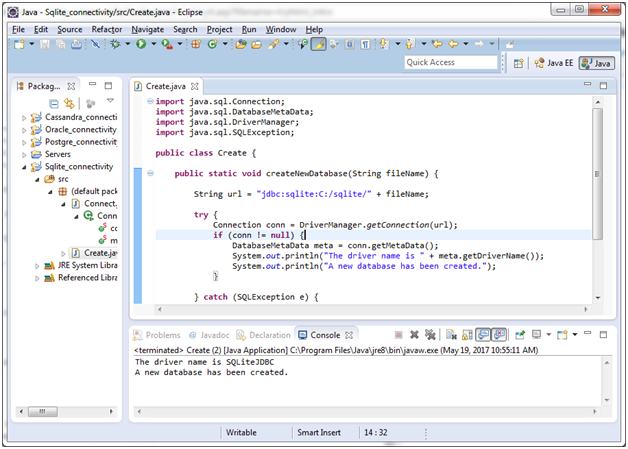Switch to the Java EE perspective
The image size is (628, 449).
pyautogui.click(x=554, y=63)
